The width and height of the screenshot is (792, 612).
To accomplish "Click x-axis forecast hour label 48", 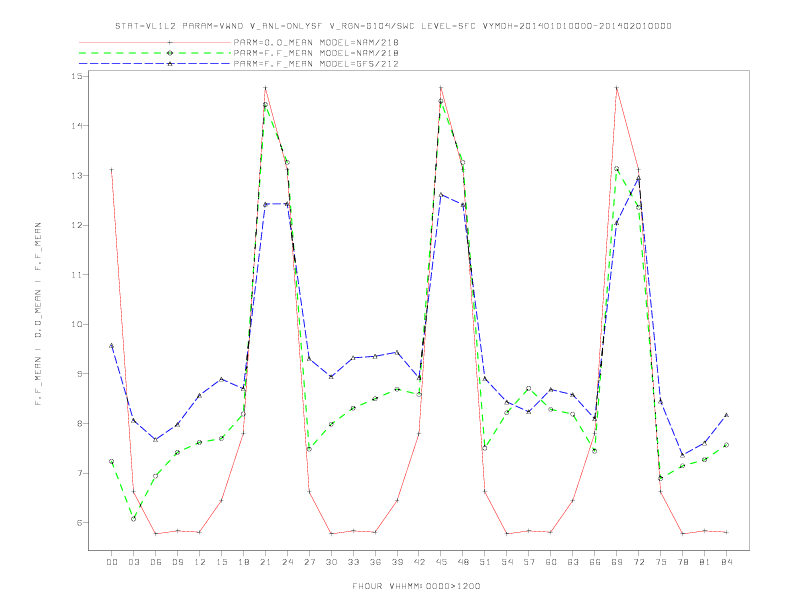I will [x=463, y=562].
